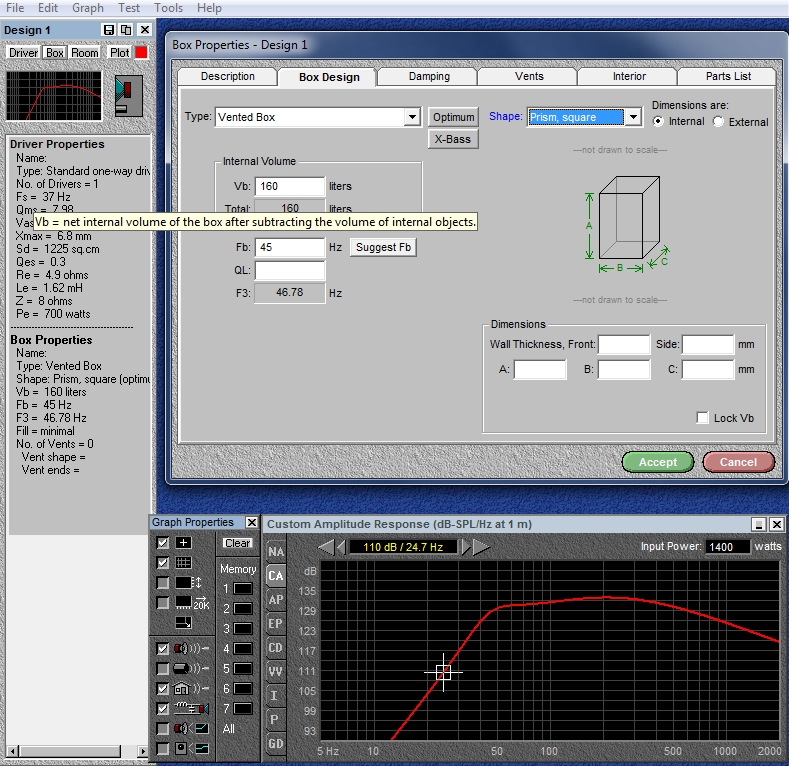Click Memory slot 4 swatch
789x766 pixels.
coord(243,649)
